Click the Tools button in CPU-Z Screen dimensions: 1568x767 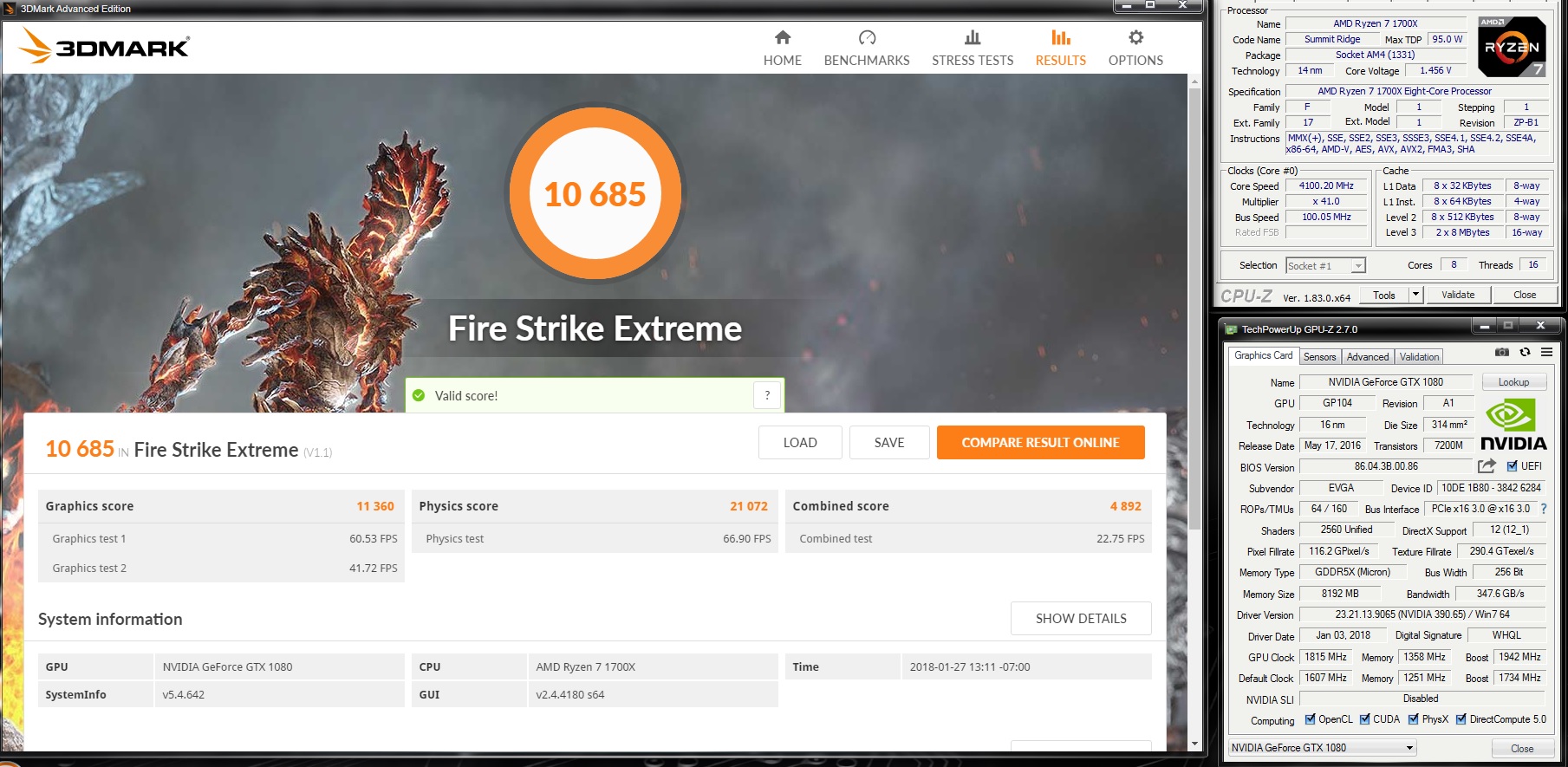click(x=1384, y=295)
